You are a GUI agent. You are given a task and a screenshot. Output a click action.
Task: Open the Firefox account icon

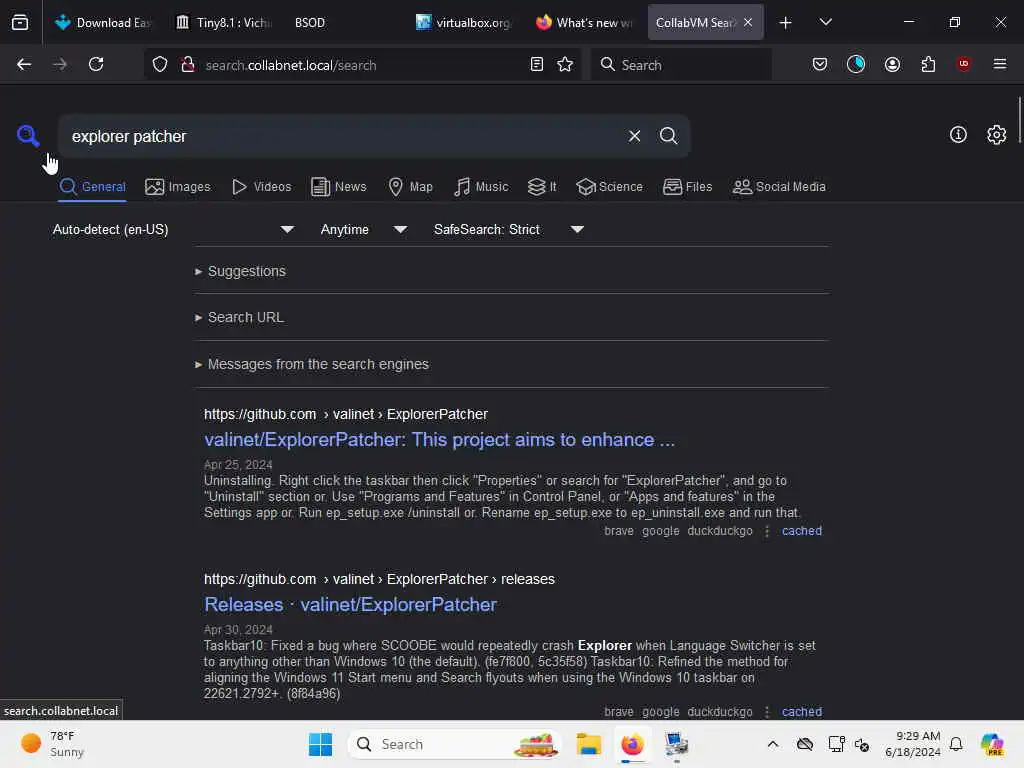point(892,64)
